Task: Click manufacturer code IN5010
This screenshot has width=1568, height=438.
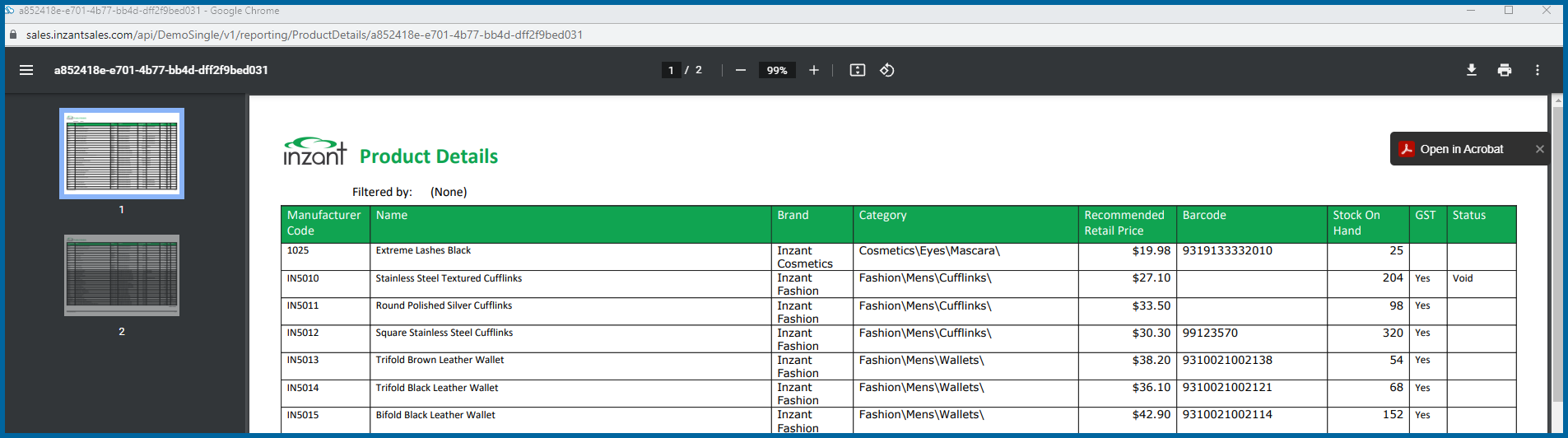Action: [303, 278]
